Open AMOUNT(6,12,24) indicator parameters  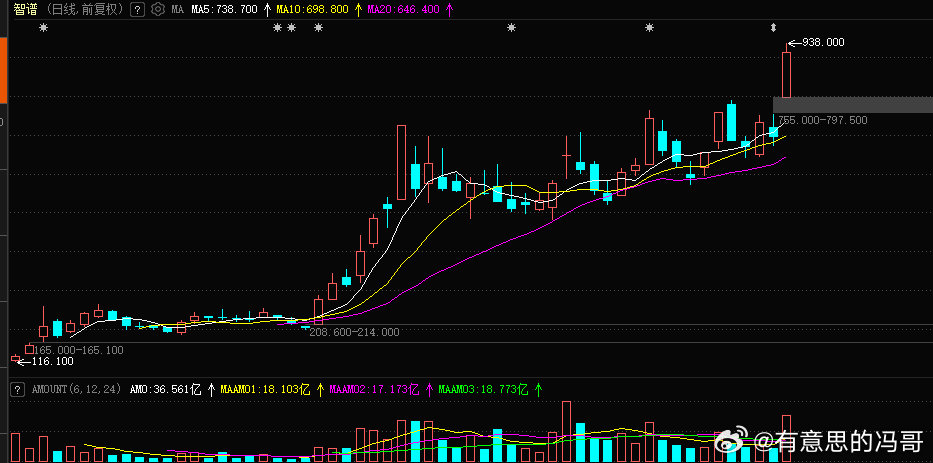click(77, 390)
